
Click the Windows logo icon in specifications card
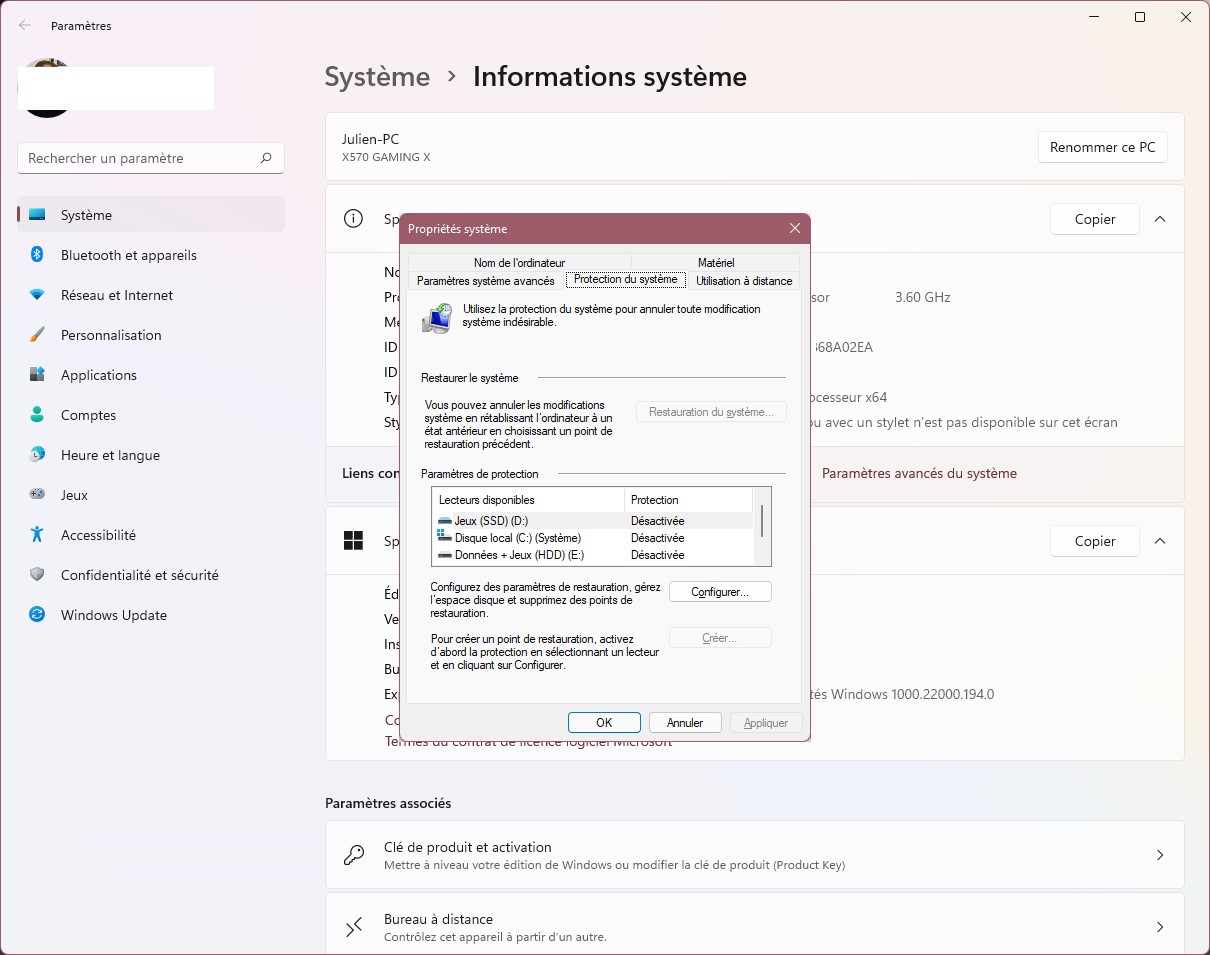click(353, 541)
